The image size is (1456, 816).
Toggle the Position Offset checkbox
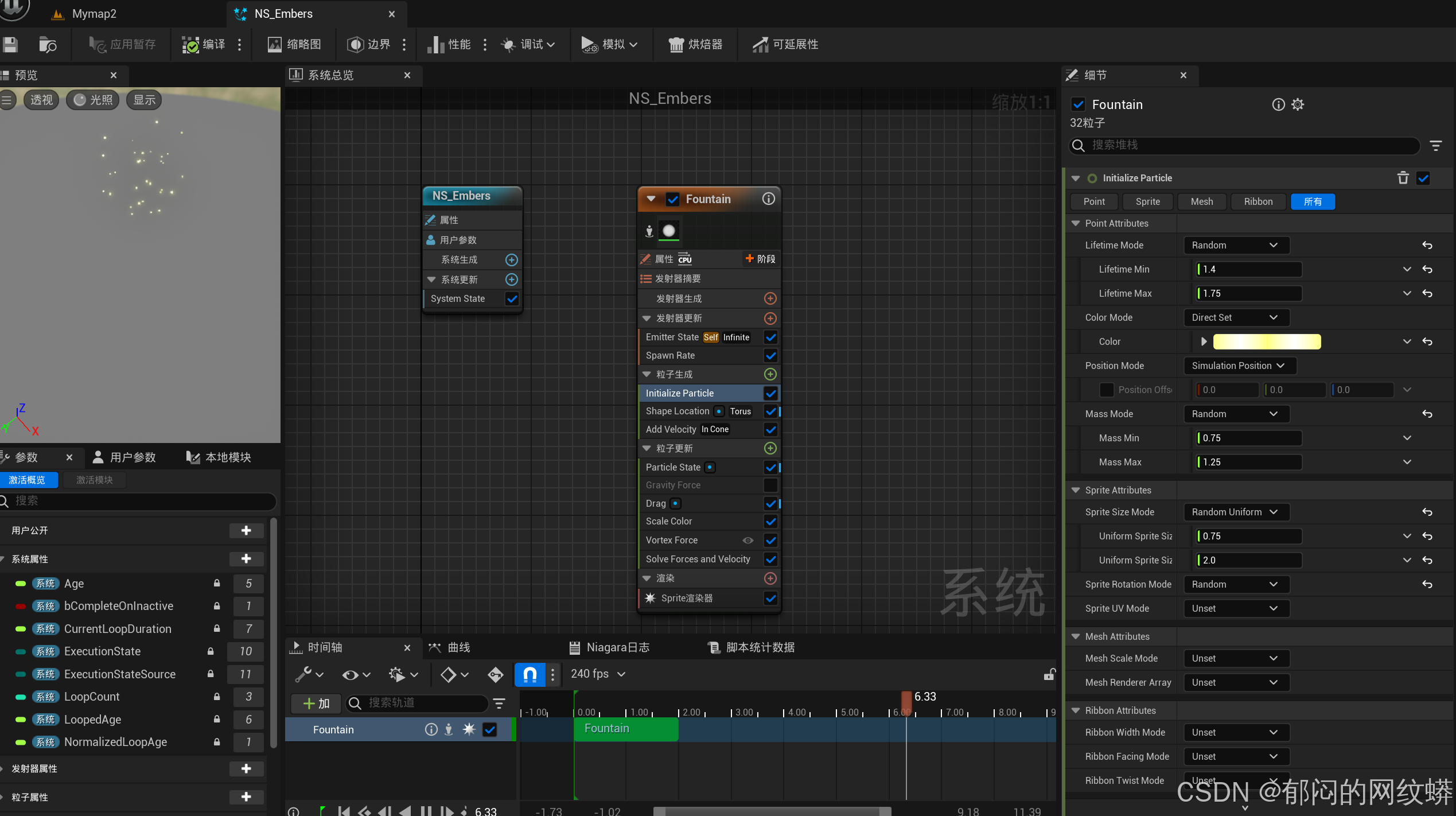tap(1106, 390)
